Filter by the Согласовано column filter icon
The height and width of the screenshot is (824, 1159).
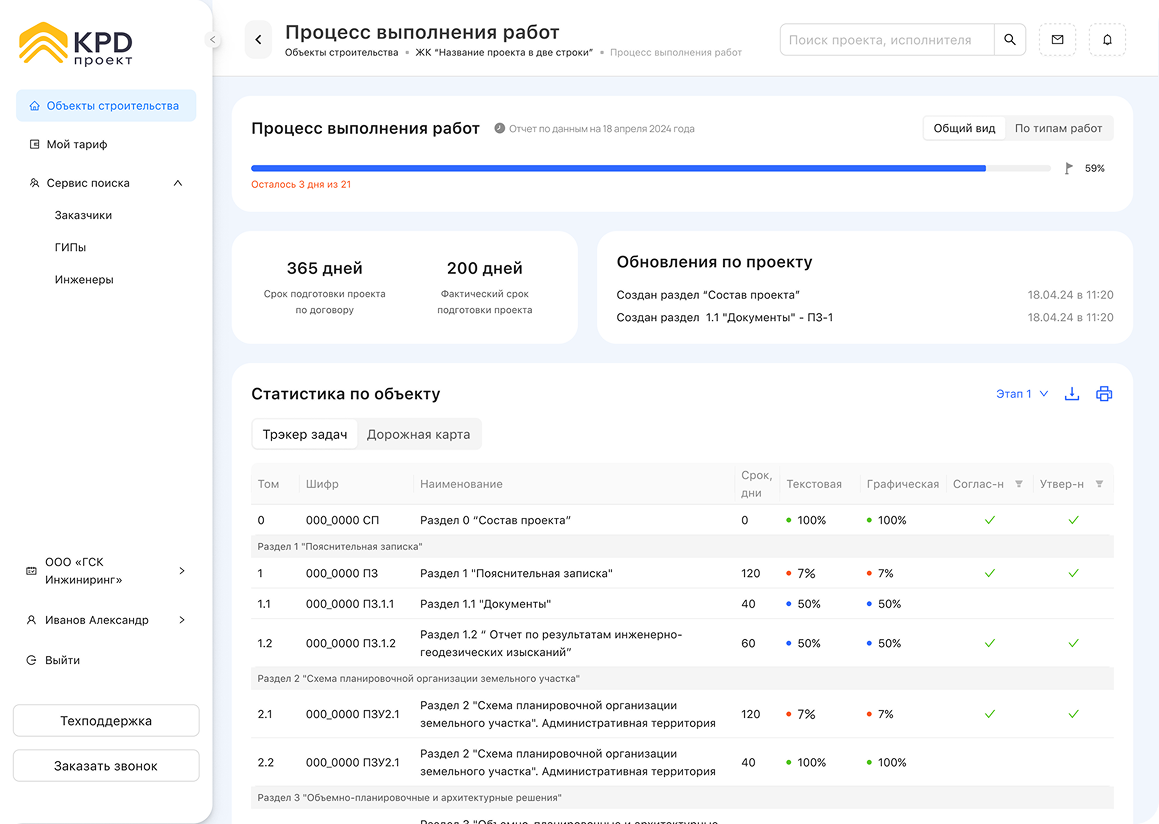[x=1019, y=484]
